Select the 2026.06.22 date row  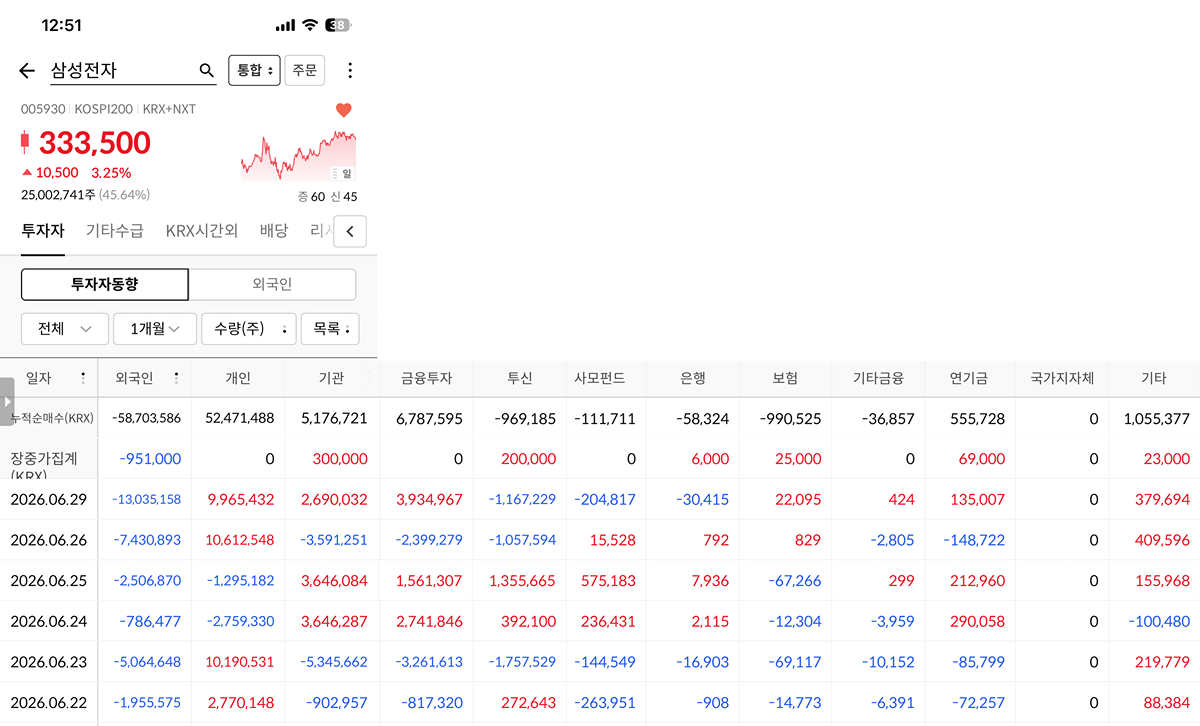click(49, 702)
